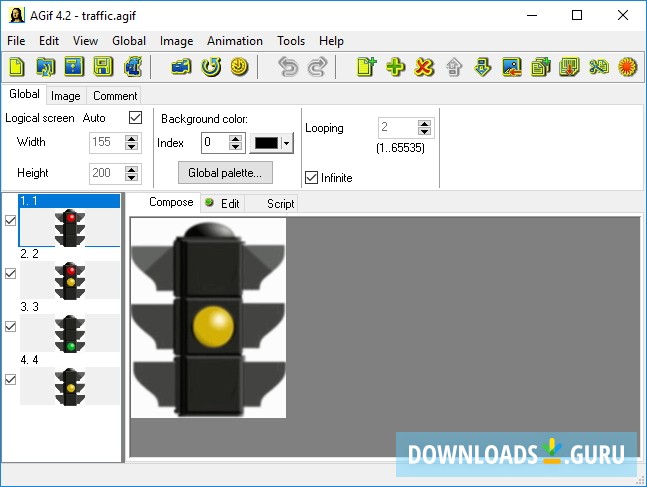647x487 pixels.
Task: Click the blue camera preview icon
Action: [x=182, y=67]
